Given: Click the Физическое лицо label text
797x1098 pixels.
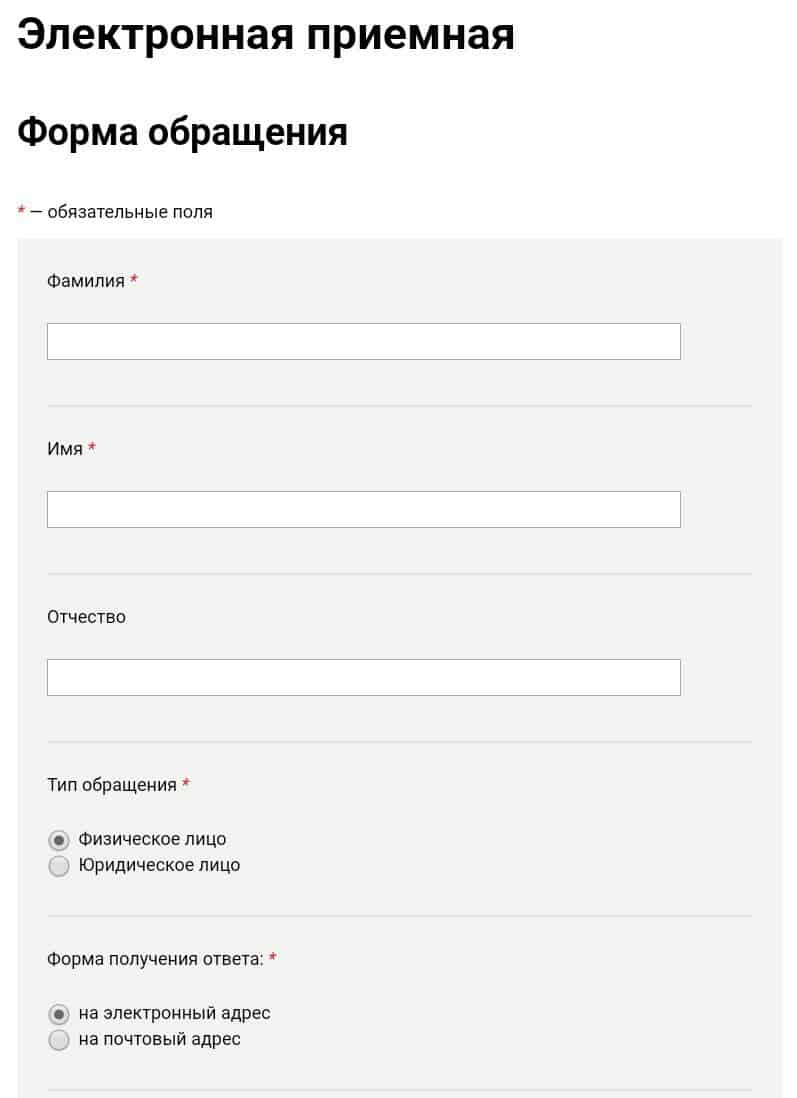Looking at the screenshot, I should tap(152, 839).
